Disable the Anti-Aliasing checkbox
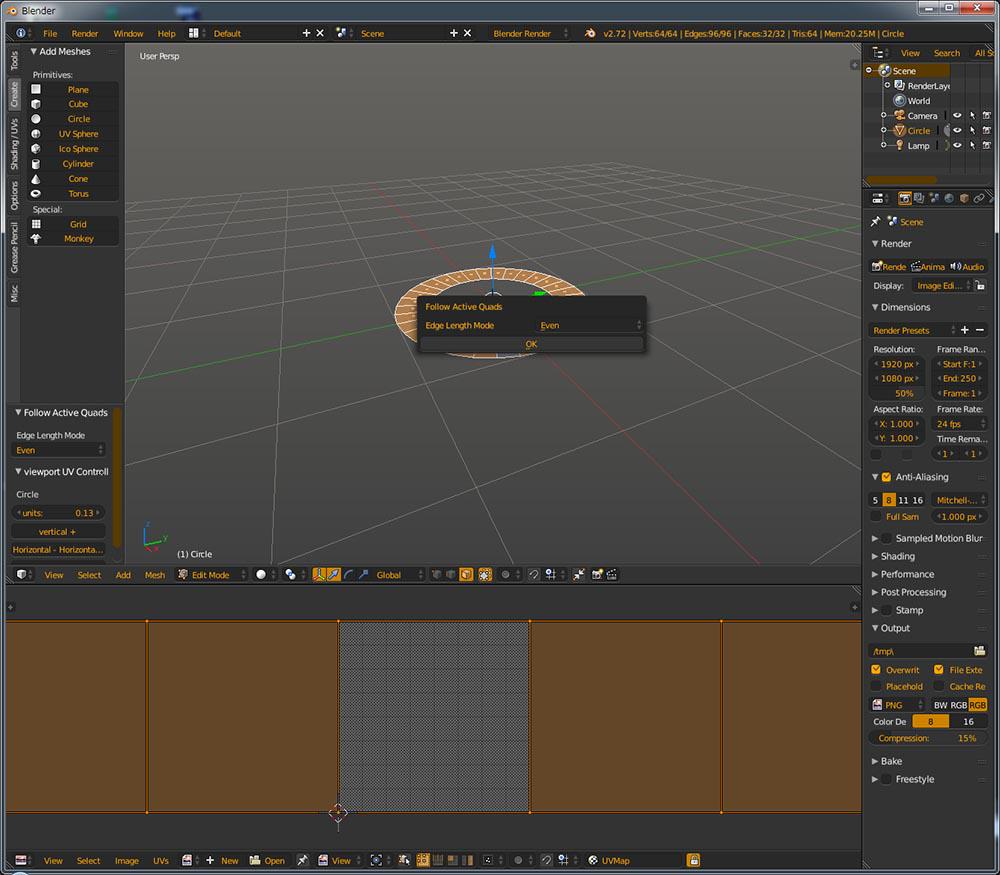 (x=886, y=477)
